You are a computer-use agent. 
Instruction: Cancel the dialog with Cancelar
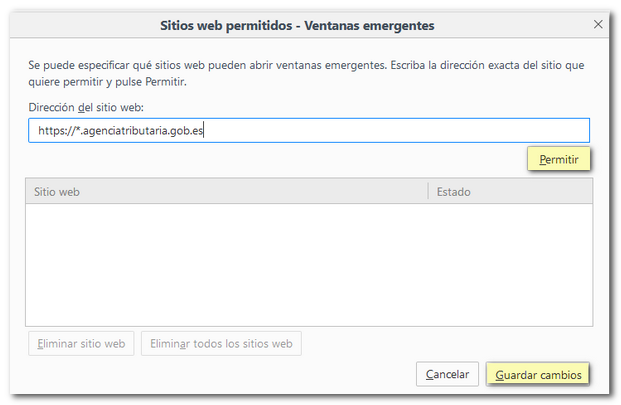pos(447,374)
